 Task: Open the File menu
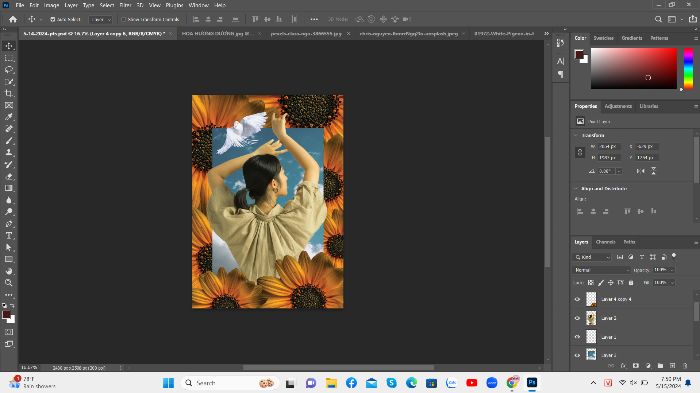click(20, 5)
